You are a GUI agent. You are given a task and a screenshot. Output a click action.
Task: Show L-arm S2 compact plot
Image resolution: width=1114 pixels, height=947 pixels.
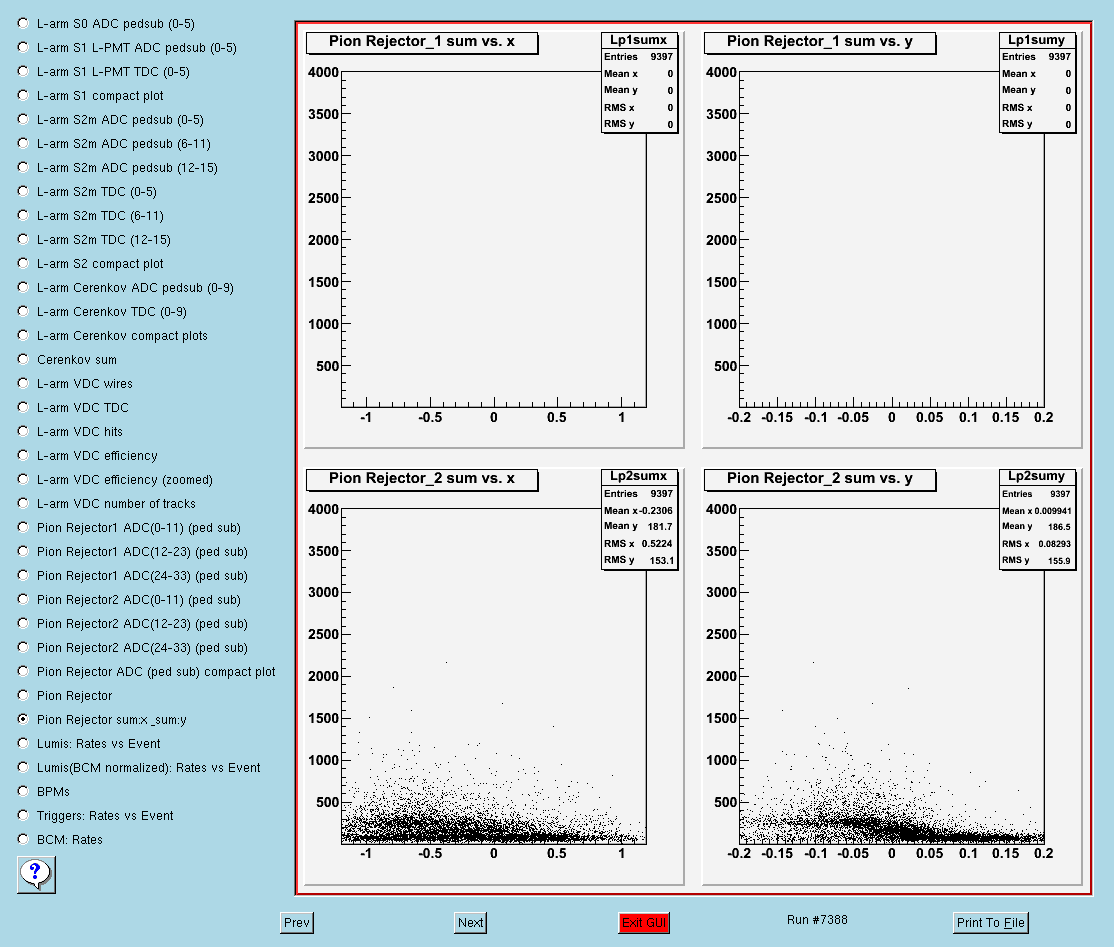pos(23,264)
